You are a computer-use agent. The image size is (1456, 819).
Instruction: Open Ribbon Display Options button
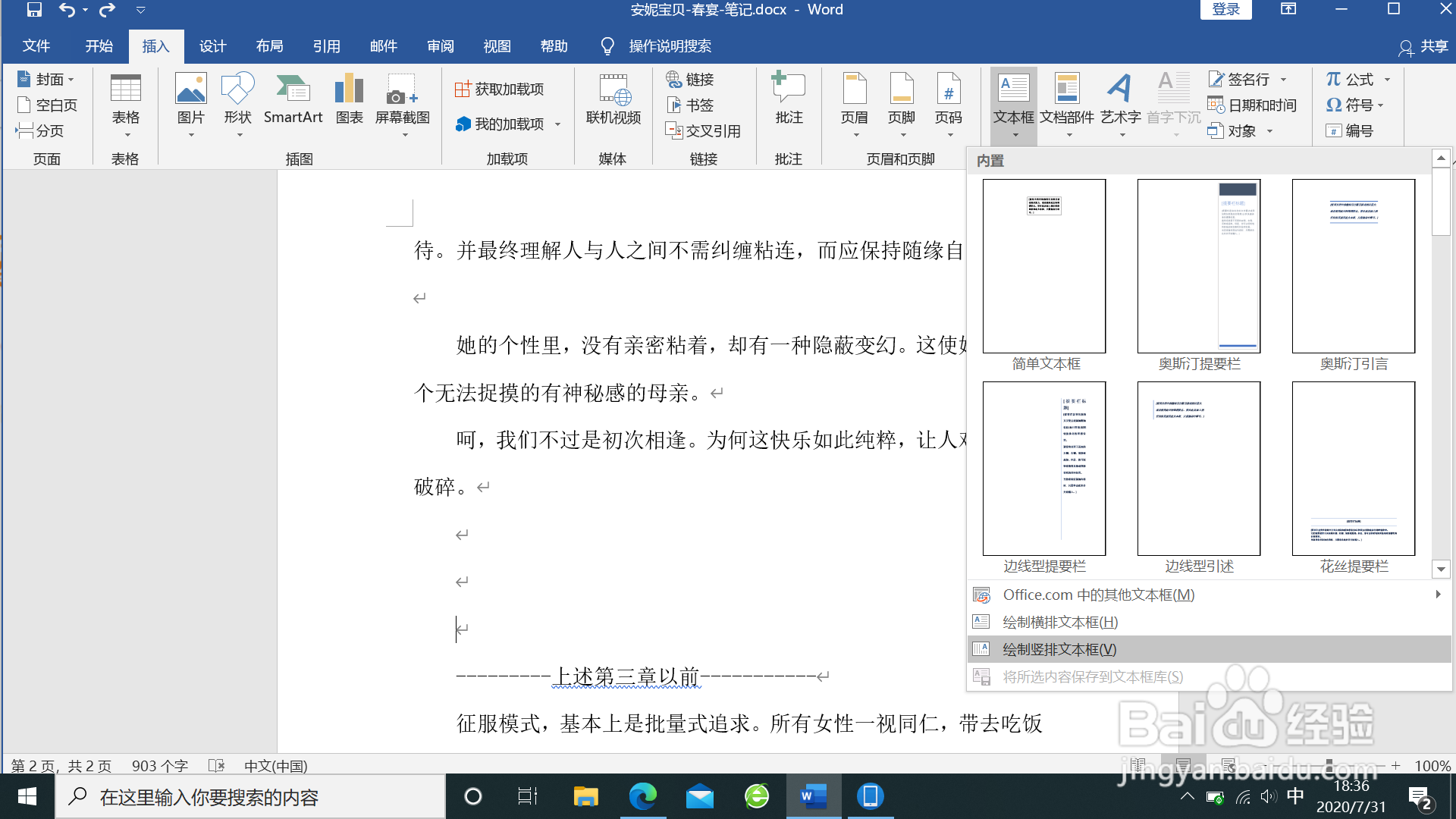point(1288,9)
